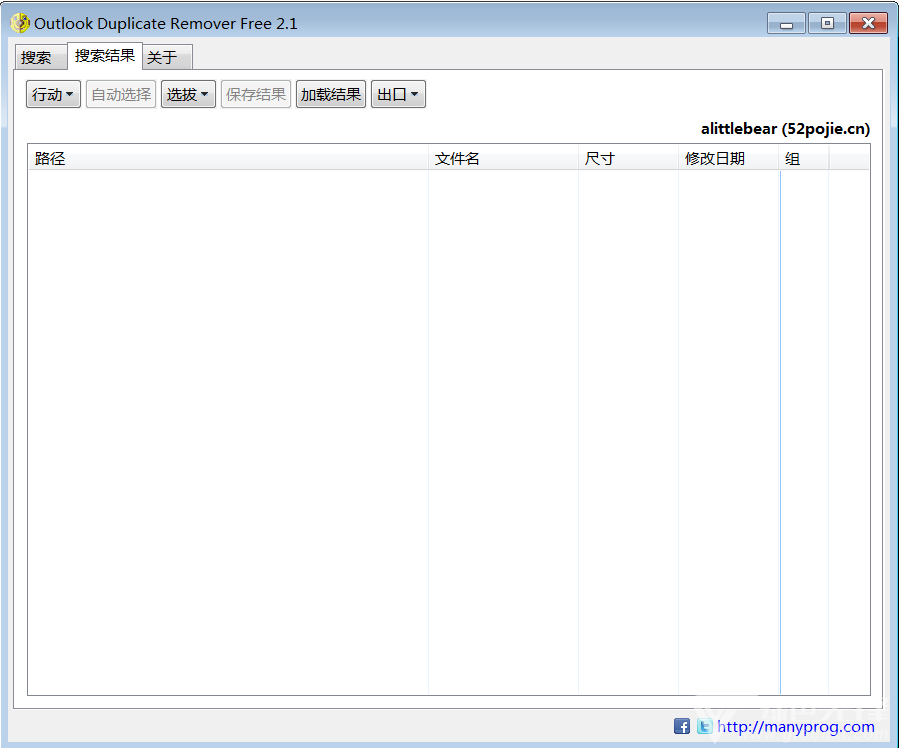
Task: Open the http://manyprog.com link
Action: [x=796, y=727]
